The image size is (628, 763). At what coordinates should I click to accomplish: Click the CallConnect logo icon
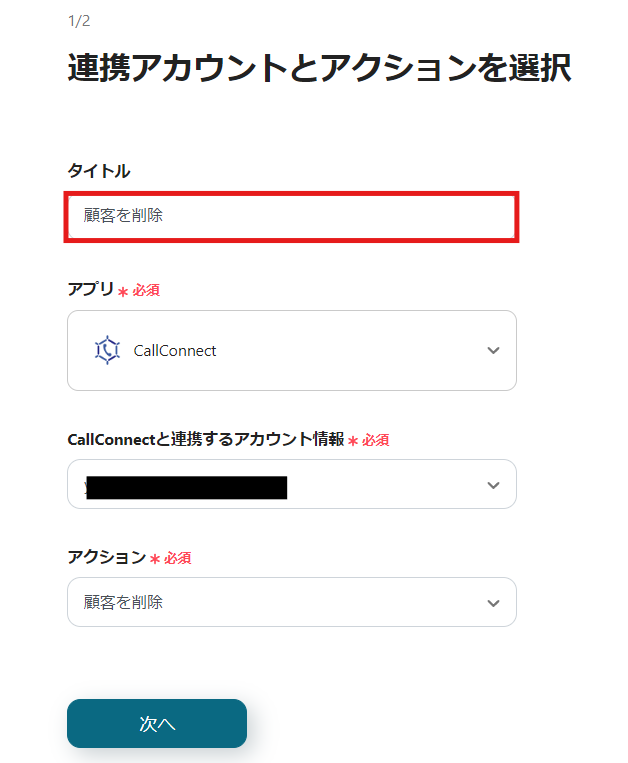click(107, 350)
